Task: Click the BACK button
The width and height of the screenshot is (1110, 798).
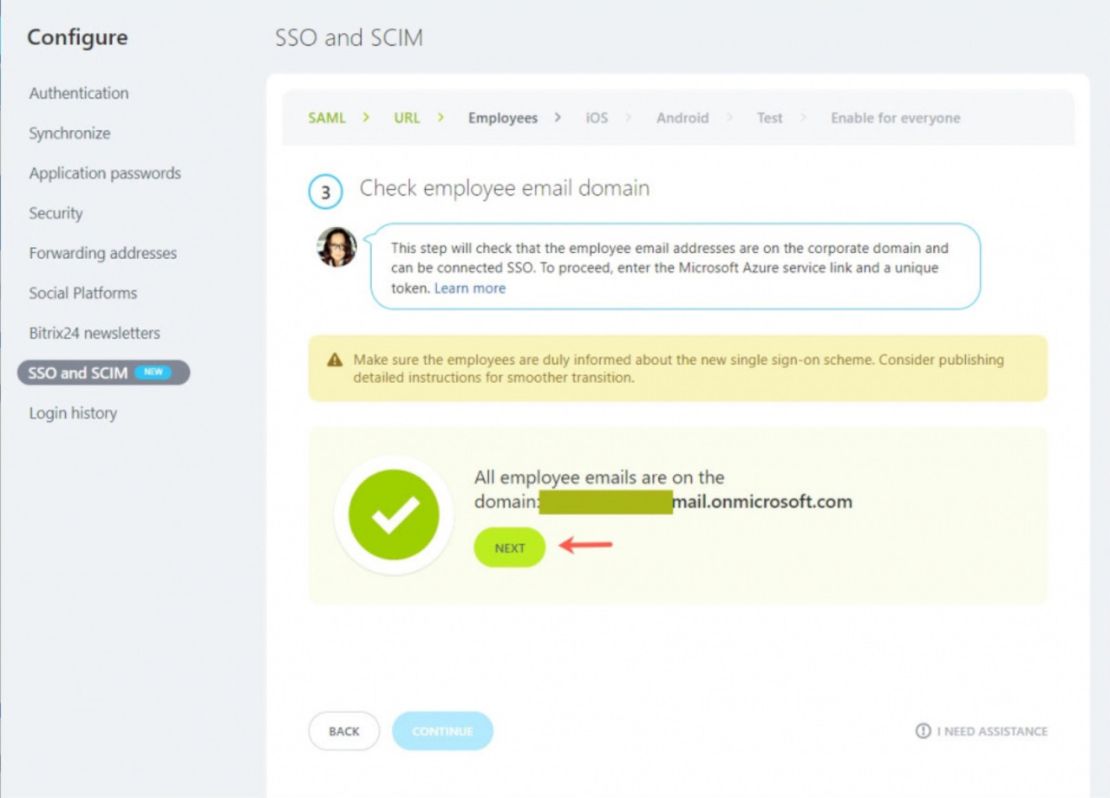Action: tap(344, 731)
